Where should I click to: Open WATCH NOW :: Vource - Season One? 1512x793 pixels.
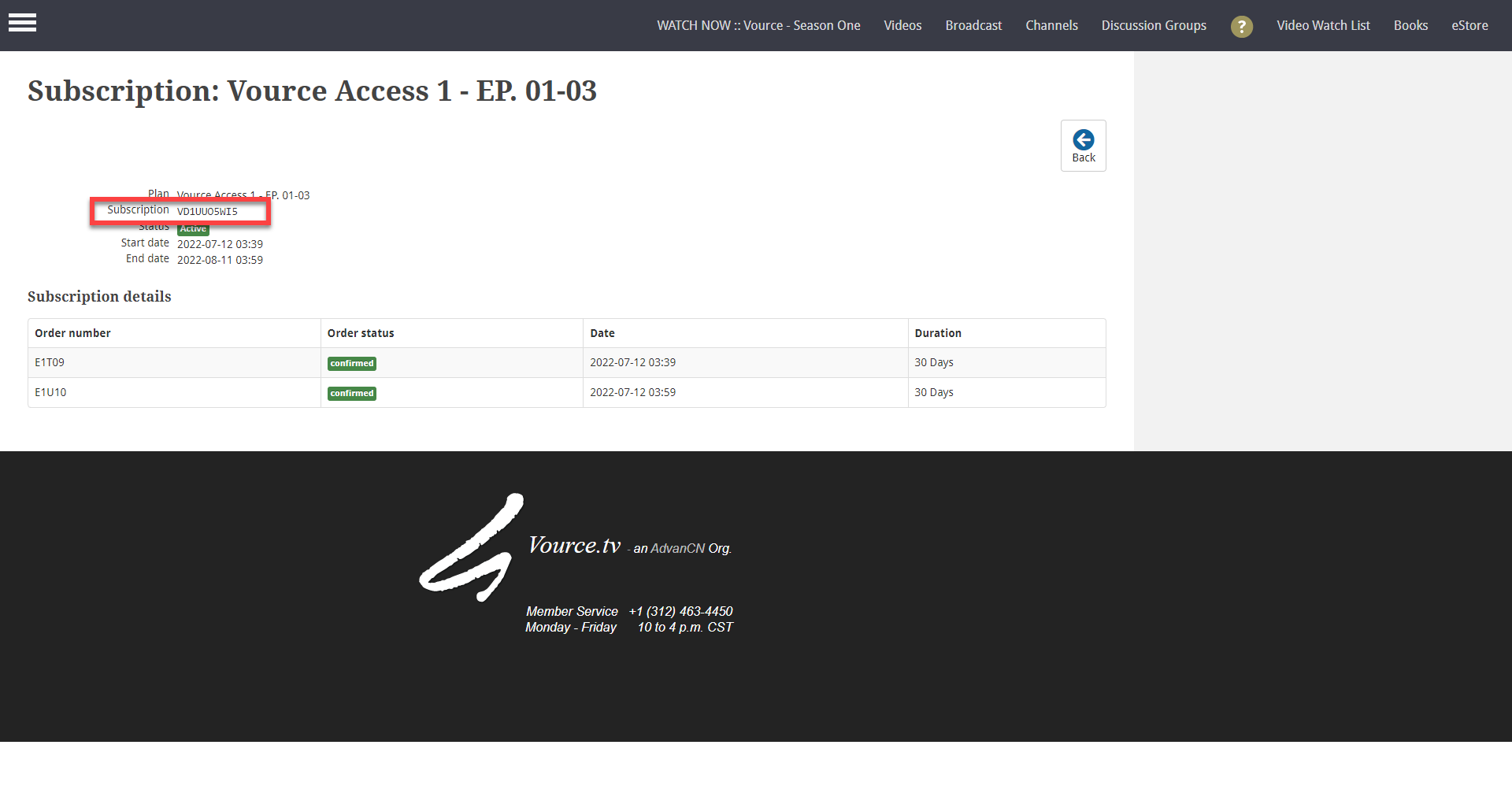coord(758,25)
